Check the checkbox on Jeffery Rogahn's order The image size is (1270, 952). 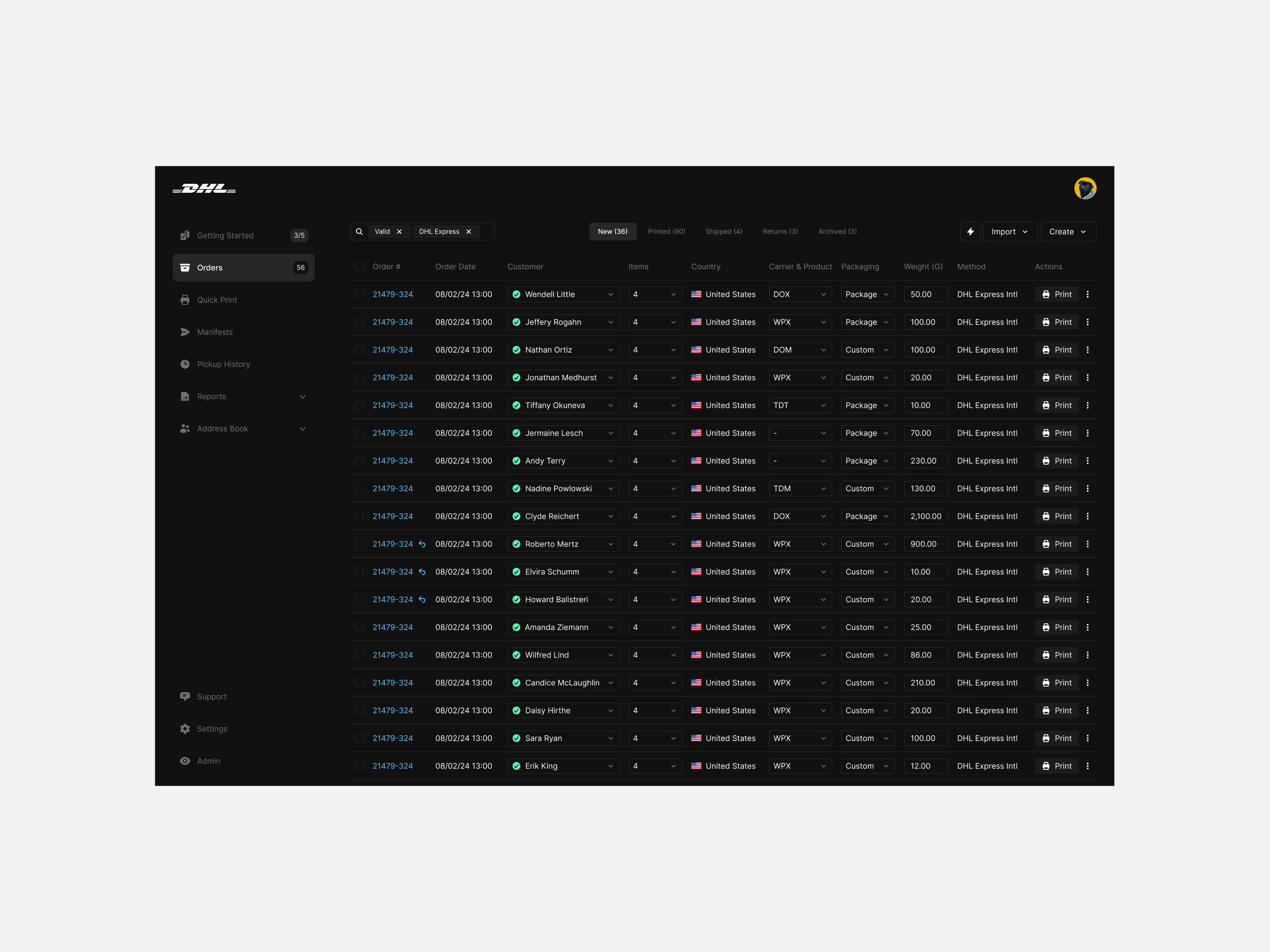pos(359,322)
